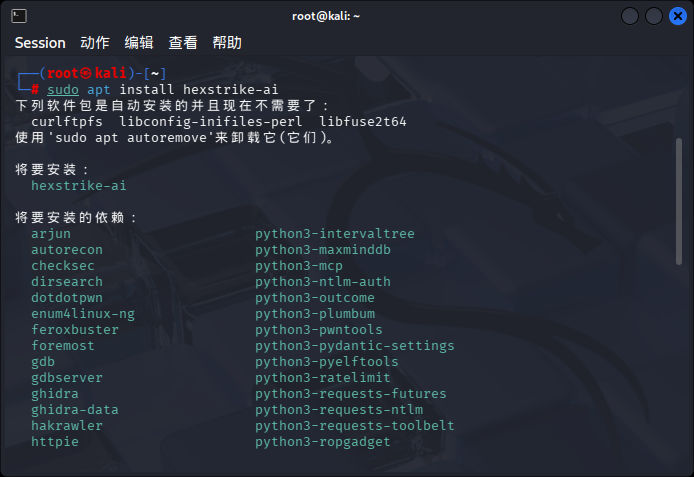Image resolution: width=694 pixels, height=477 pixels.
Task: Click the red root㉿kali prompt text
Action: pyautogui.click(x=87, y=73)
